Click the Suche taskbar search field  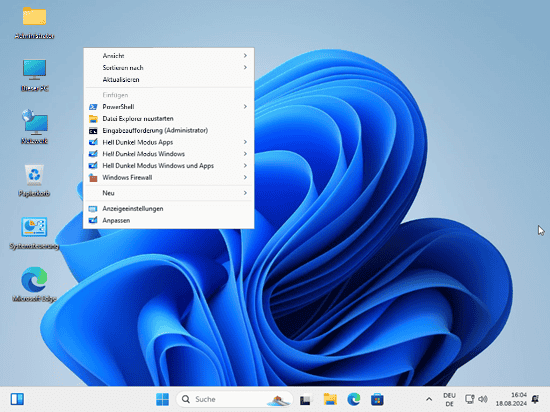pos(234,399)
